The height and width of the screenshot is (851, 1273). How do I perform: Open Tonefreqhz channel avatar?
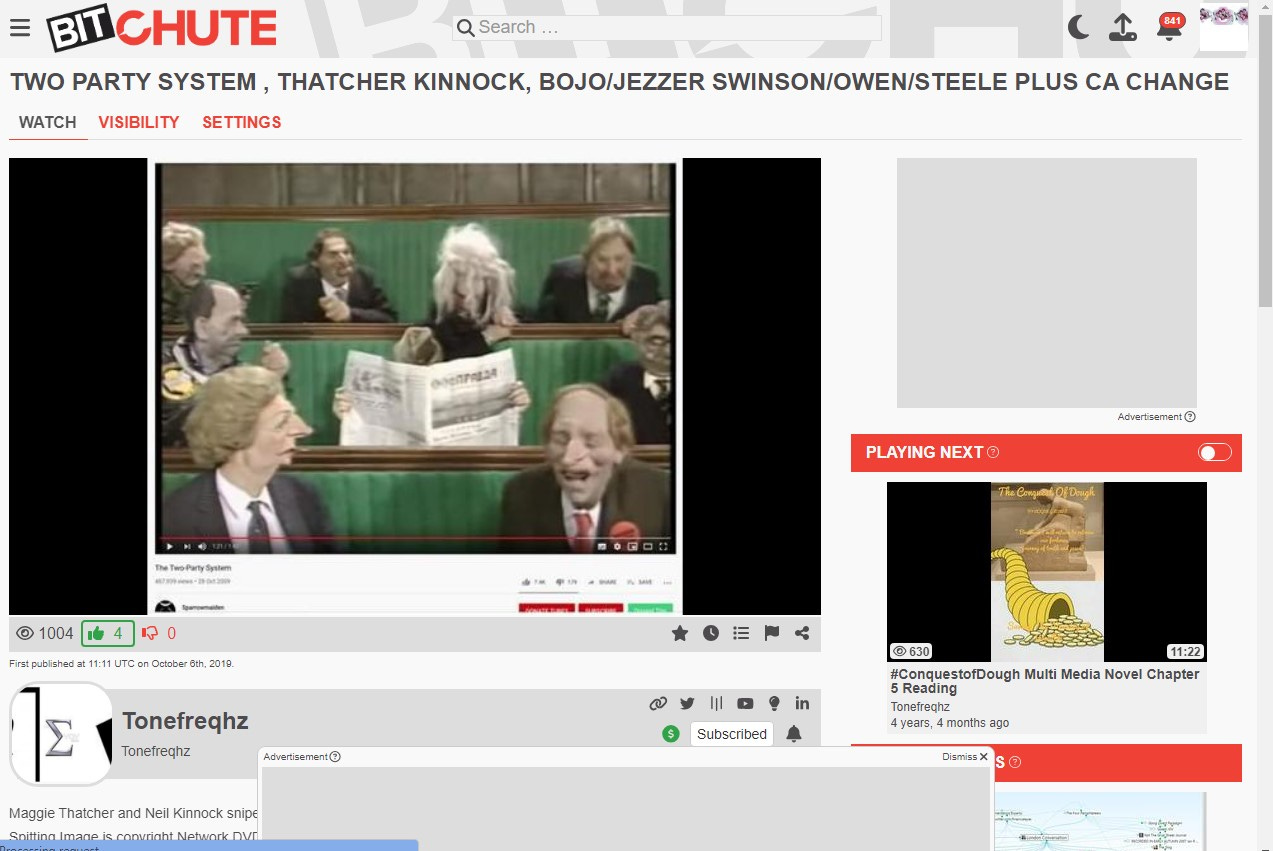pyautogui.click(x=61, y=734)
